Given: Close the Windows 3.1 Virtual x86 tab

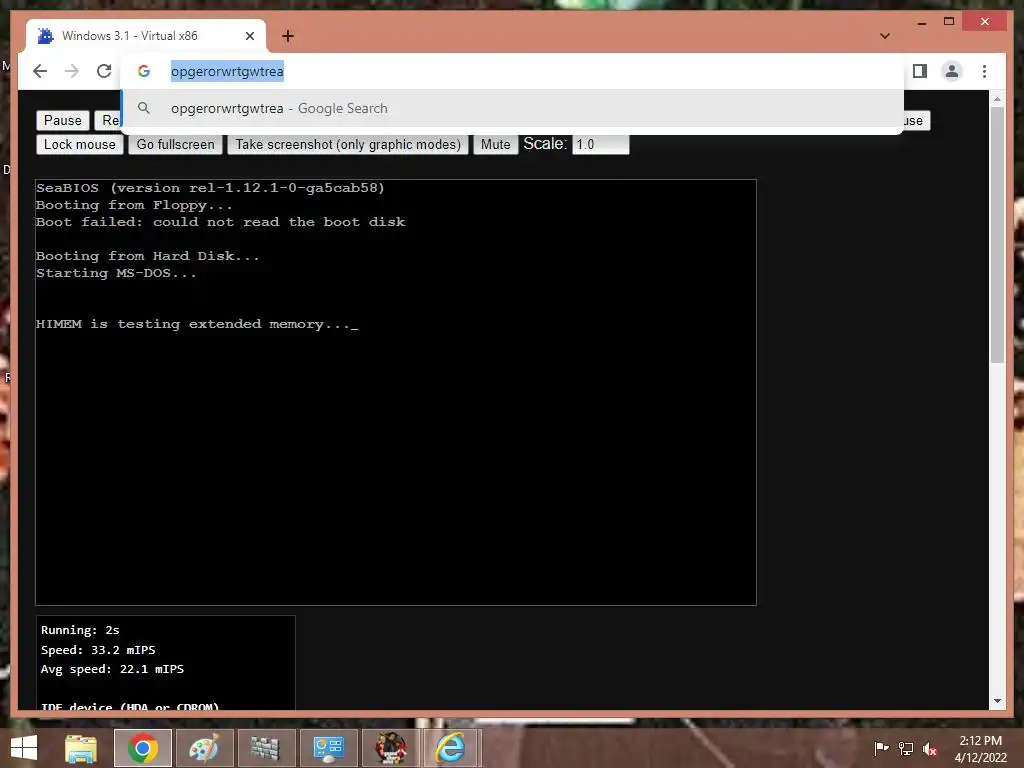Looking at the screenshot, I should coord(249,36).
